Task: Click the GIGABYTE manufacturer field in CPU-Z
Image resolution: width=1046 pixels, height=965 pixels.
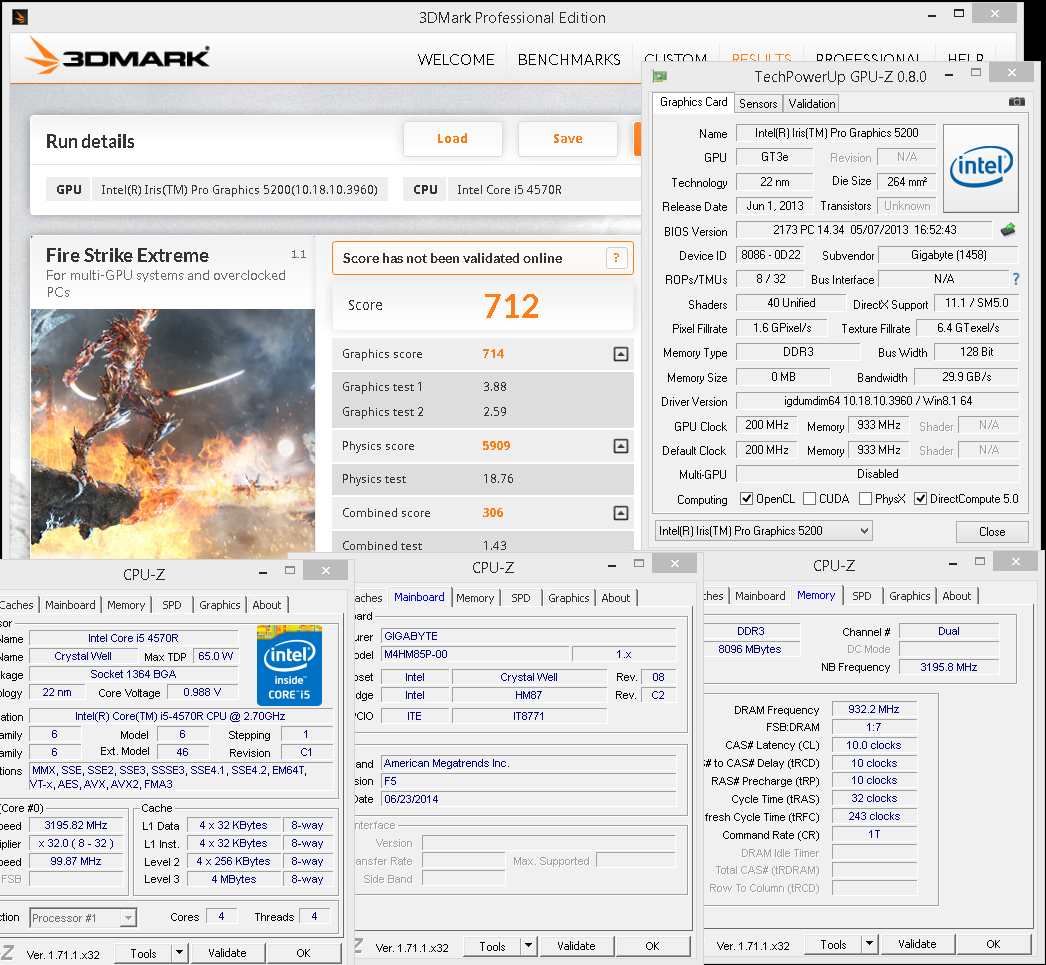Action: point(528,636)
